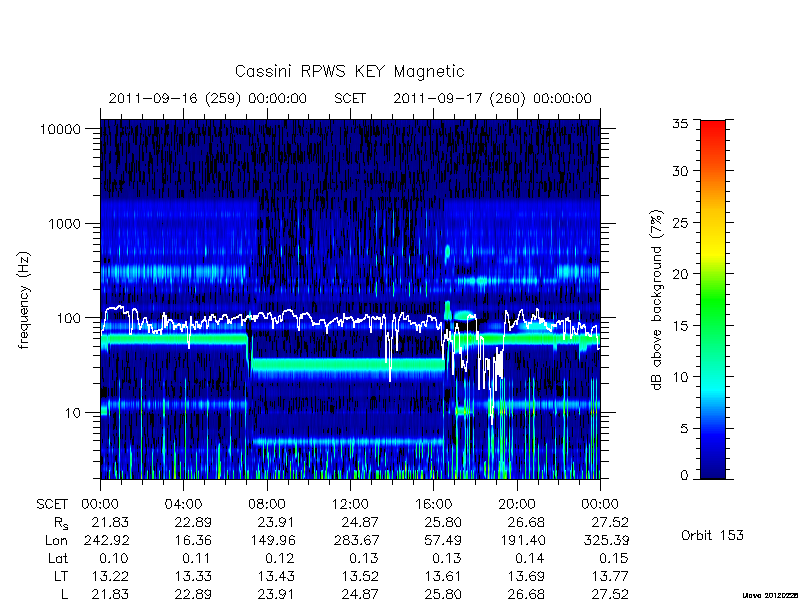Click the 'SCET' row label below the plot

[52, 505]
